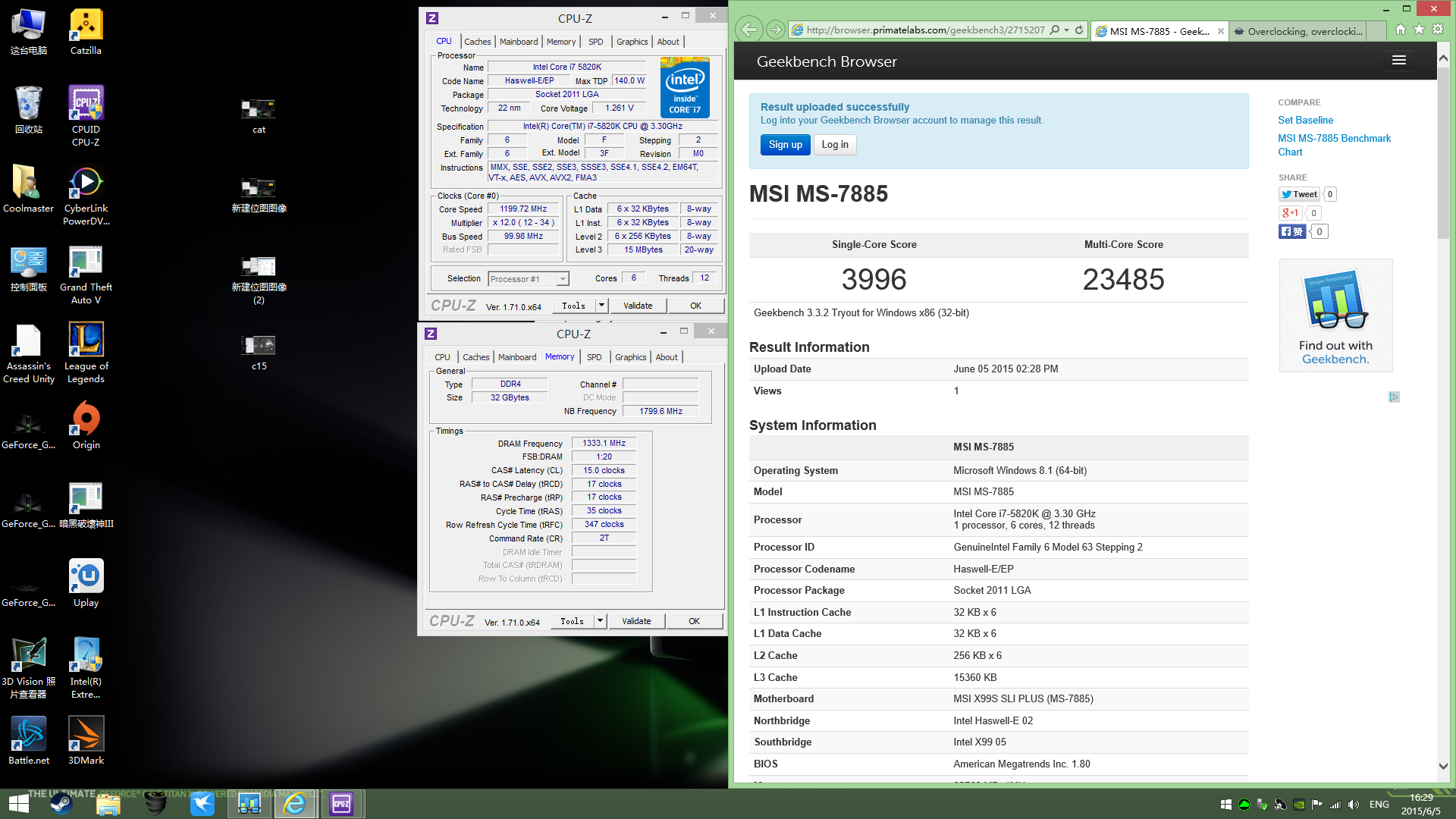The width and height of the screenshot is (1456, 819).
Task: Open Graphics tab in top CPU-Z window
Action: (632, 42)
